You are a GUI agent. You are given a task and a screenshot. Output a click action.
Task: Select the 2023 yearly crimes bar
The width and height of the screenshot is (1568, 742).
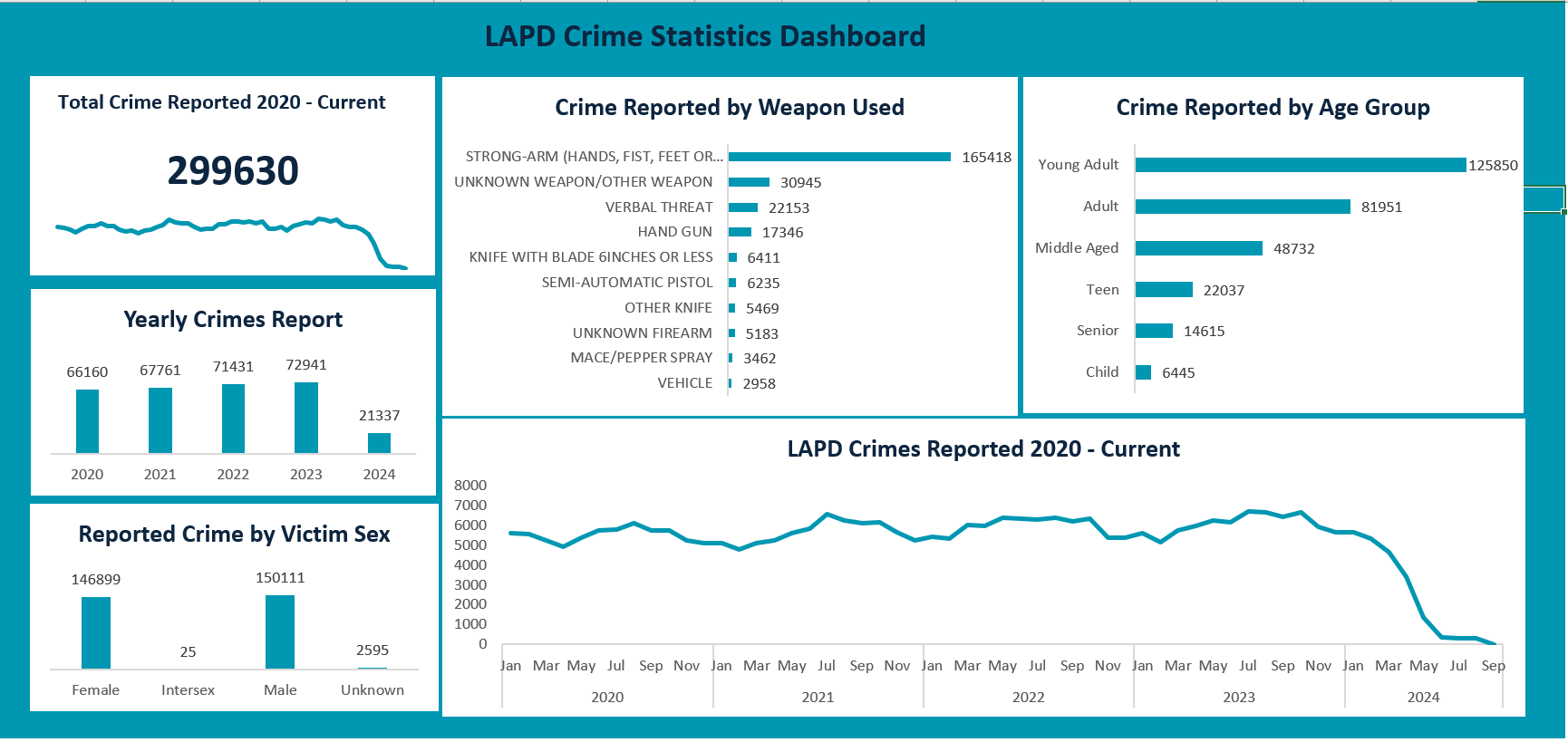[306, 418]
